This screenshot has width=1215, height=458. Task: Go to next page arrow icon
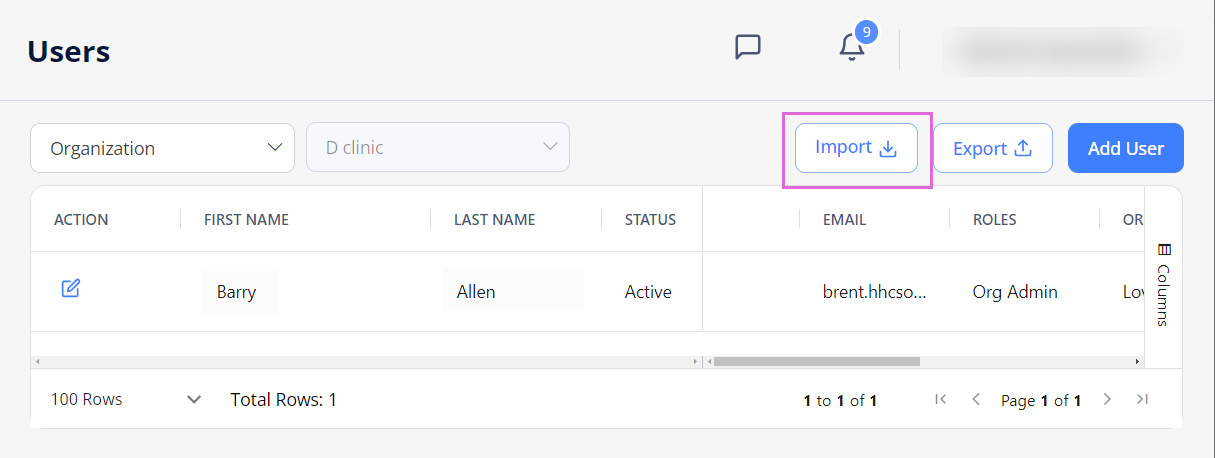[1107, 399]
